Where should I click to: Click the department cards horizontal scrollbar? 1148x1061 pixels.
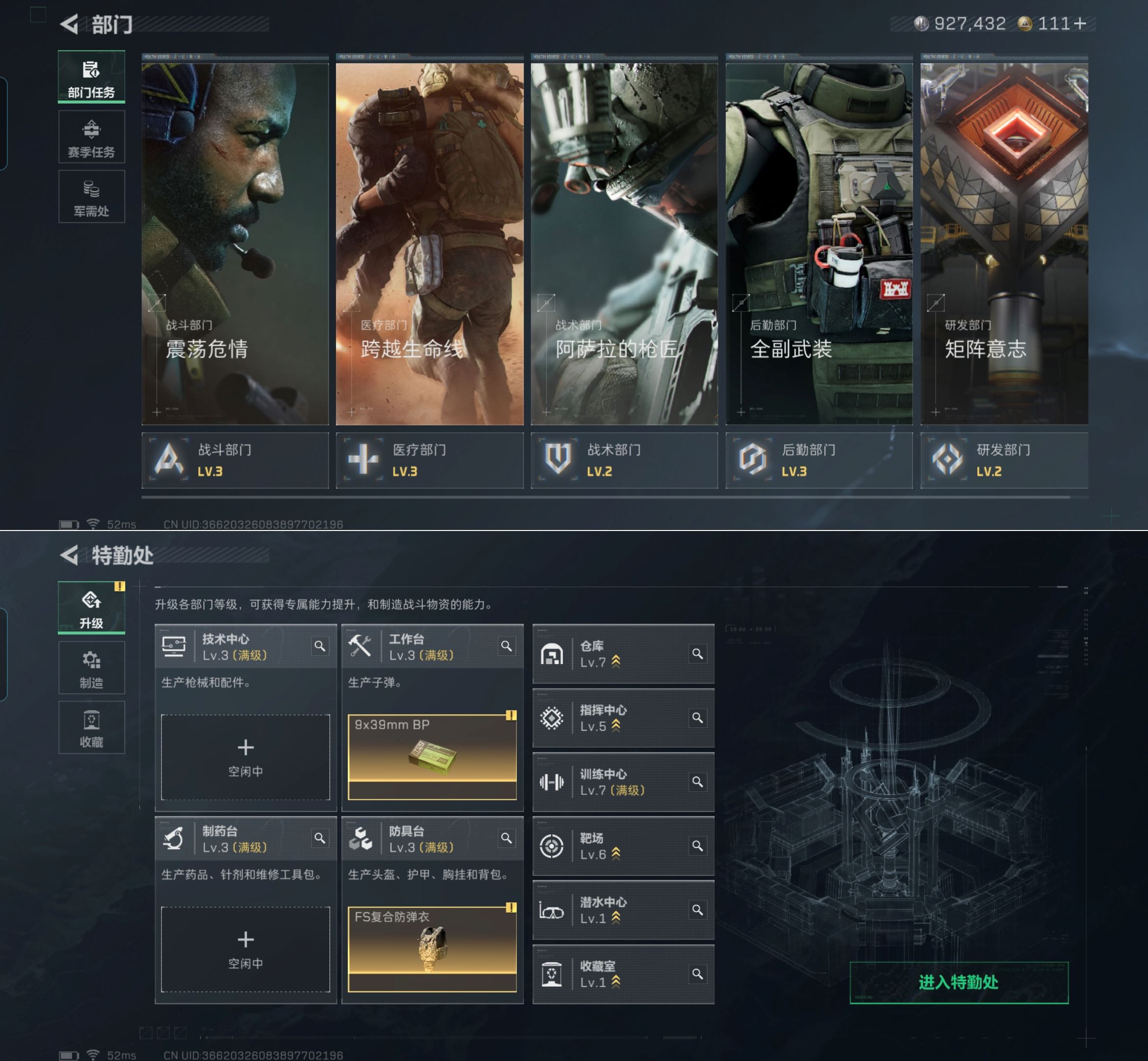pos(605,497)
